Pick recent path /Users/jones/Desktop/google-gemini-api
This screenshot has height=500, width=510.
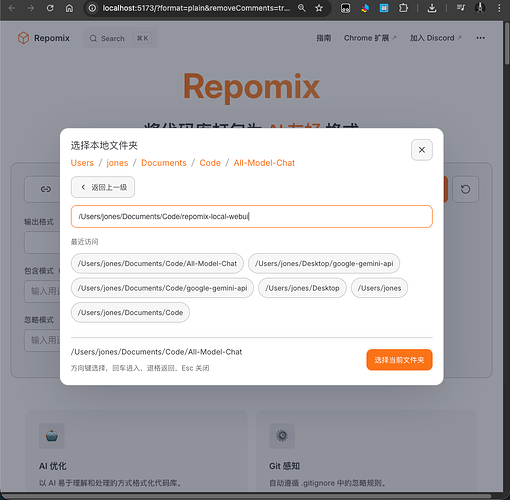324,263
